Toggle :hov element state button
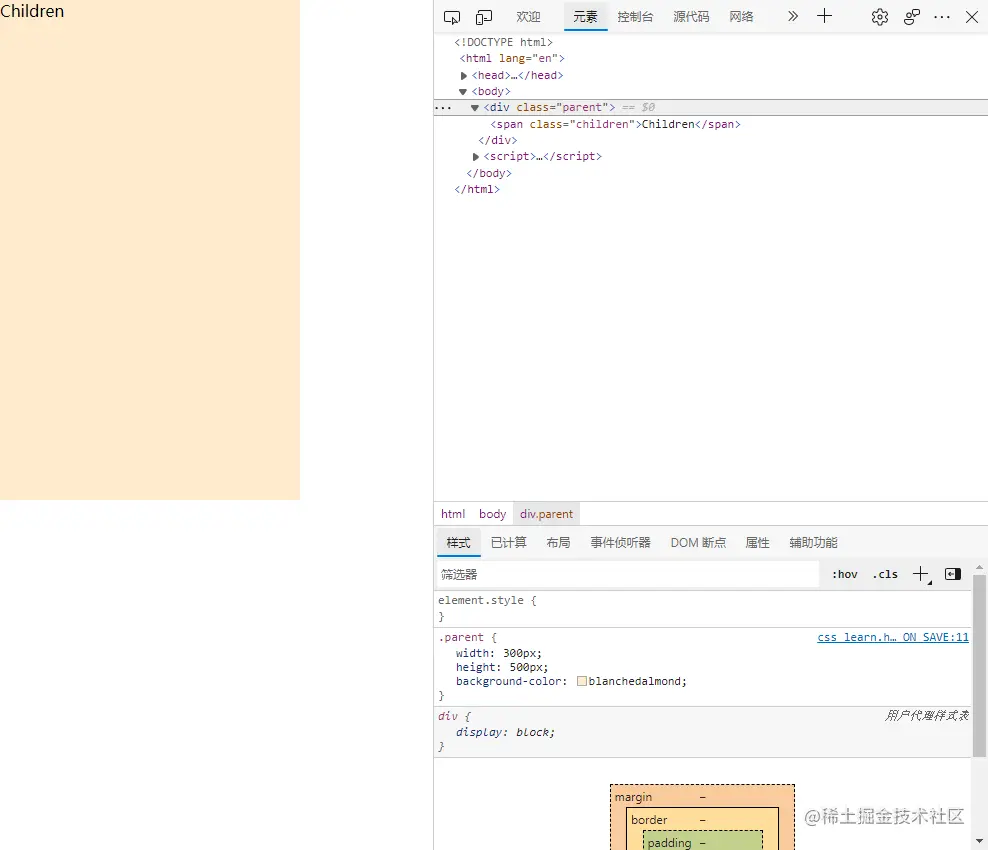This screenshot has height=850, width=988. [844, 574]
